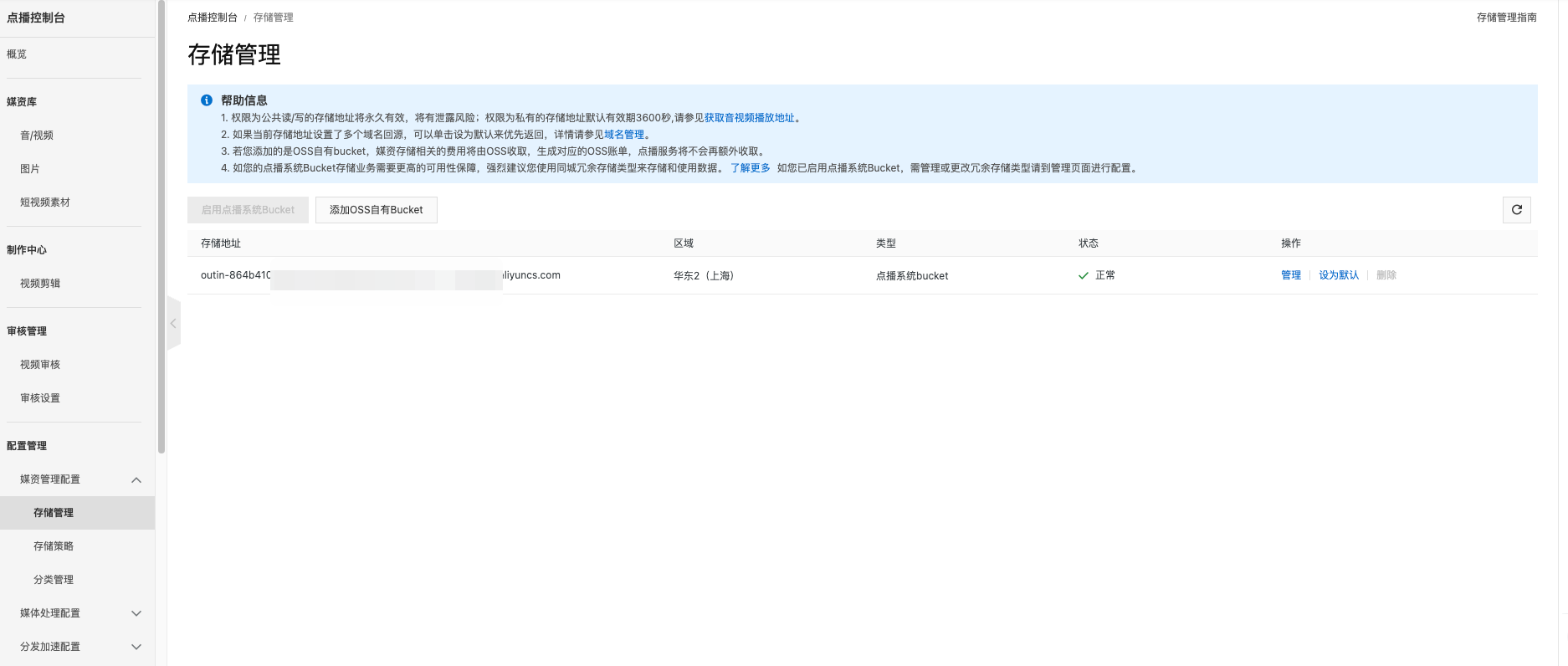Expand the 媒体处理配置 submenu
1568x666 pixels.
click(136, 613)
